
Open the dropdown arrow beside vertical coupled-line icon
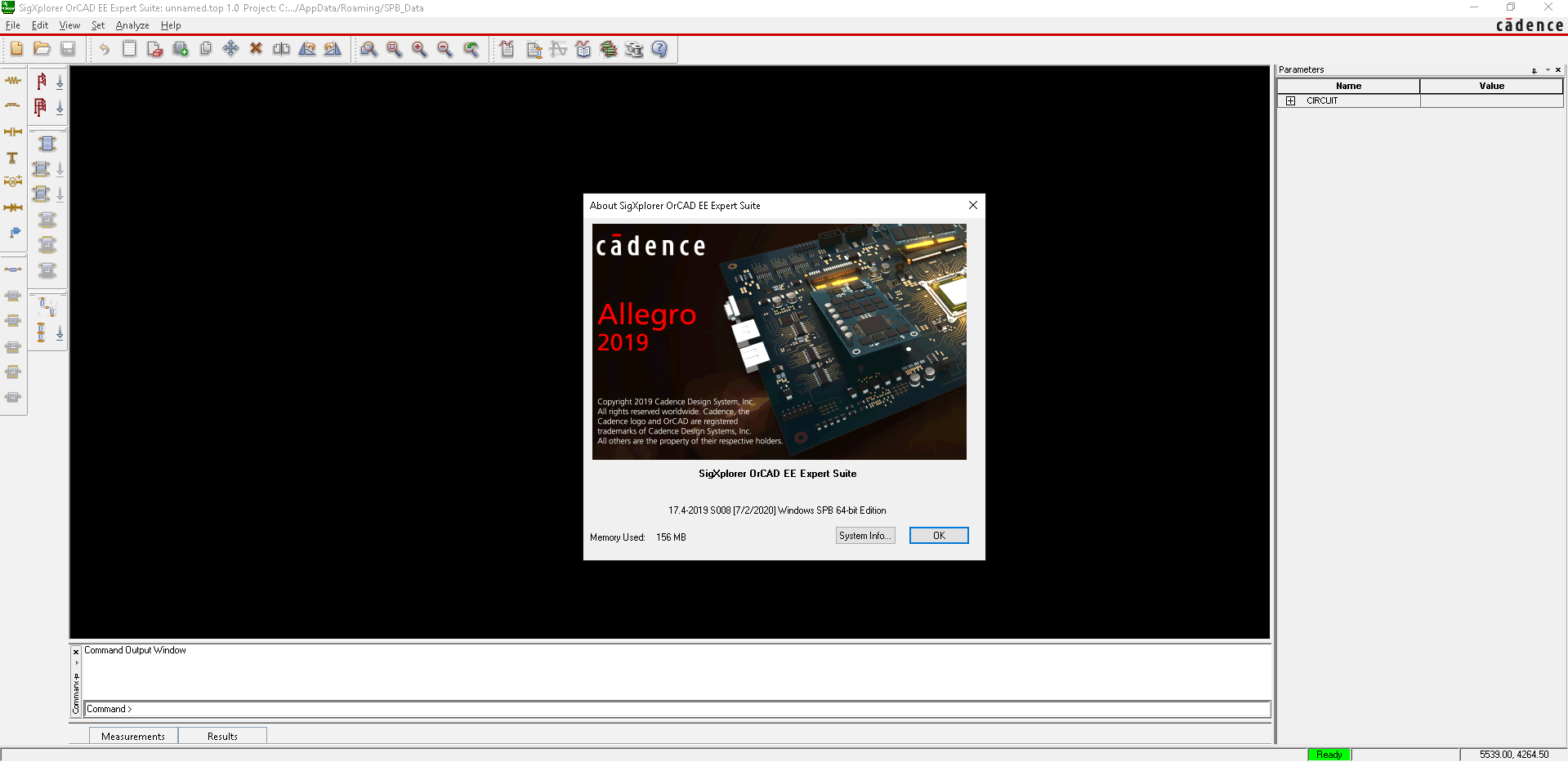pyautogui.click(x=60, y=333)
